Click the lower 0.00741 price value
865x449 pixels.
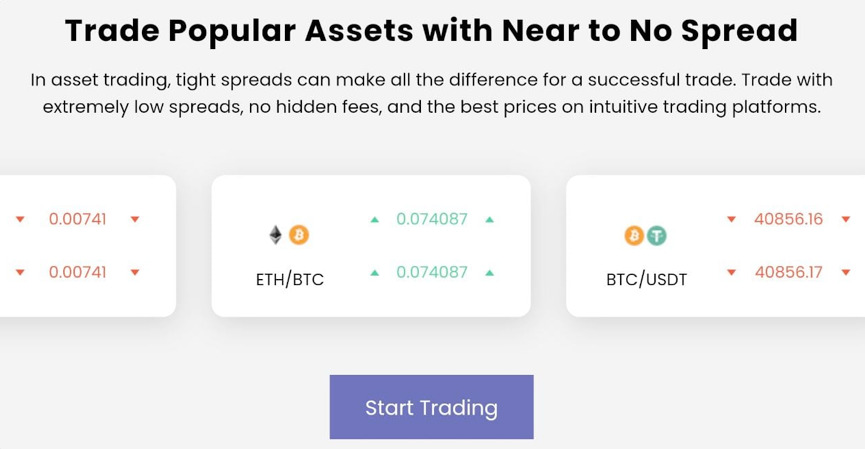(x=77, y=272)
